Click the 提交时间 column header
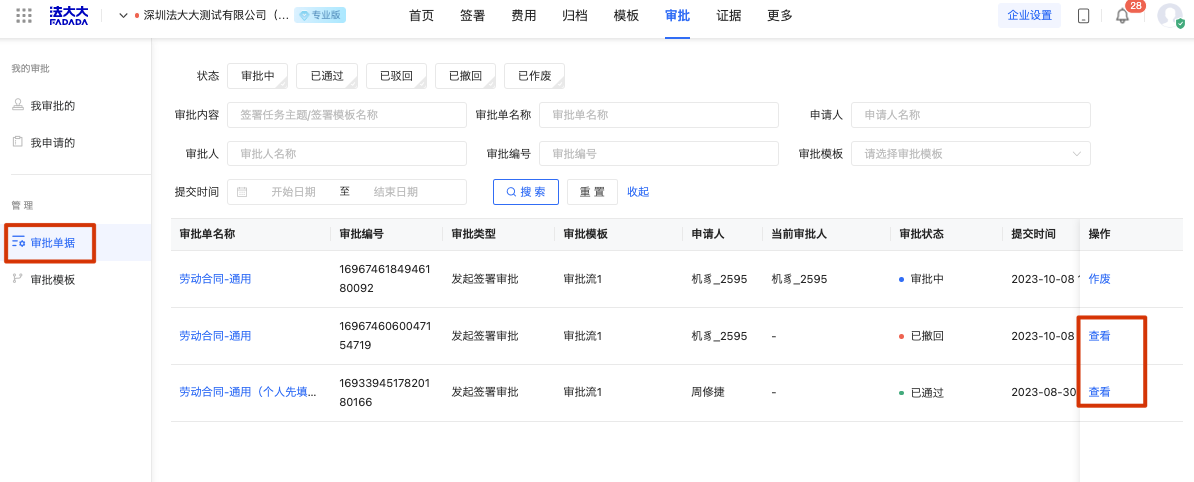This screenshot has height=482, width=1194. [1033, 235]
